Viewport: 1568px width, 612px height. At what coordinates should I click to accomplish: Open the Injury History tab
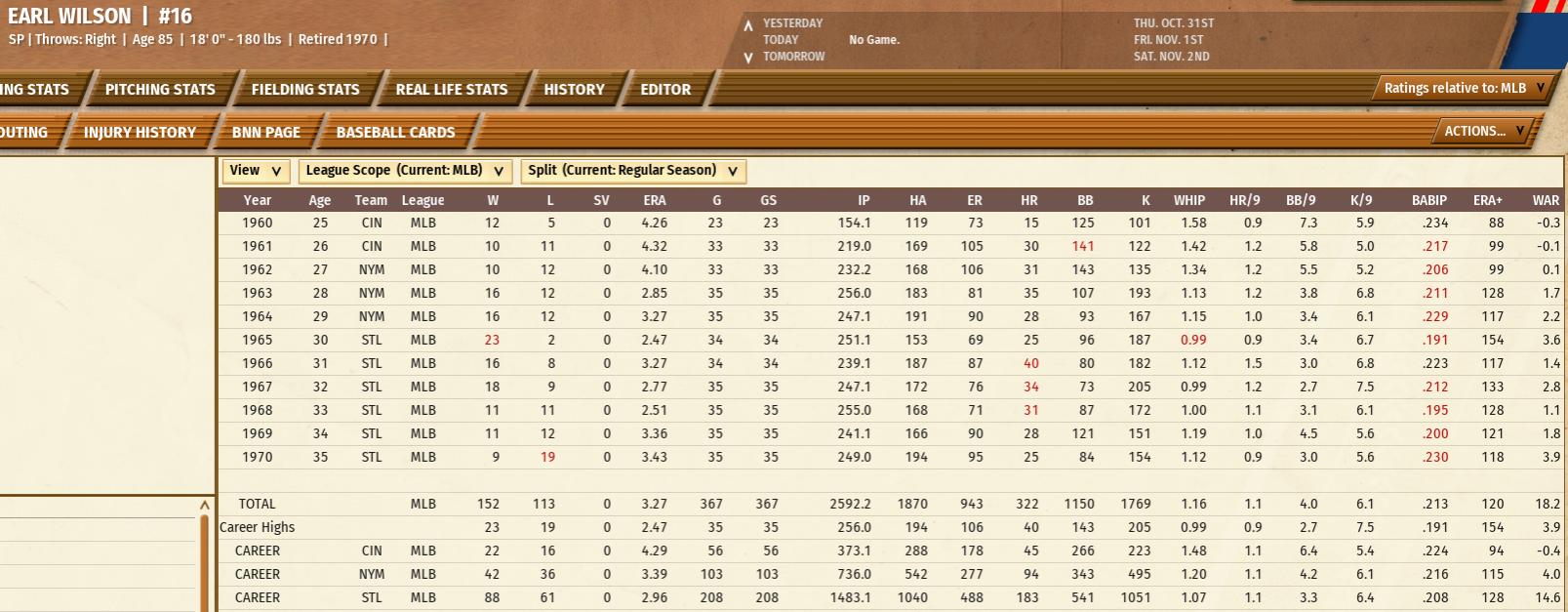(140, 133)
